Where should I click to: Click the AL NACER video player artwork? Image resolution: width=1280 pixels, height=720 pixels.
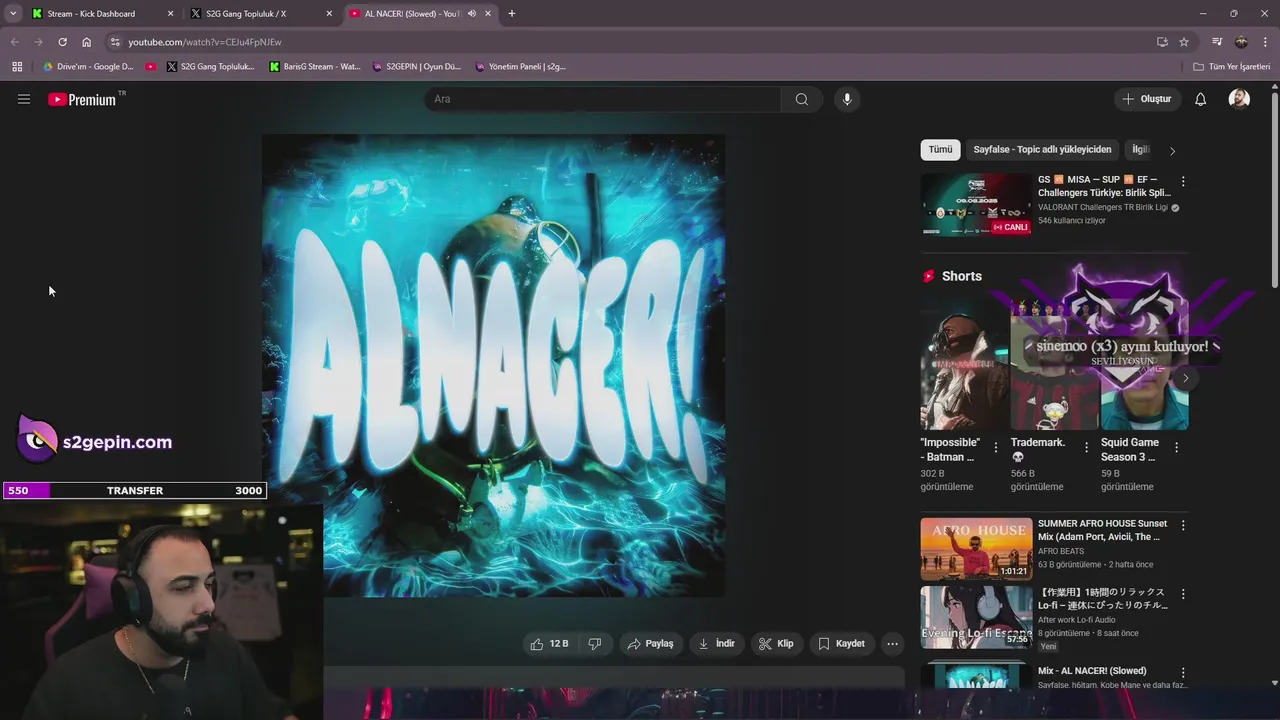[494, 366]
